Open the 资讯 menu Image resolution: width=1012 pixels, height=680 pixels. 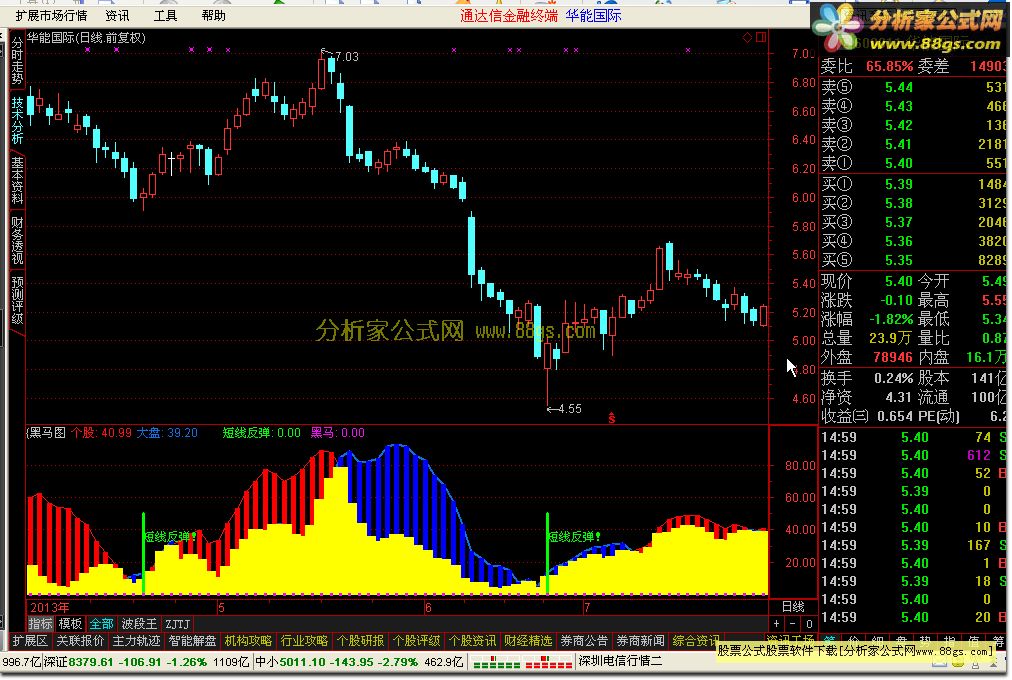pos(117,15)
